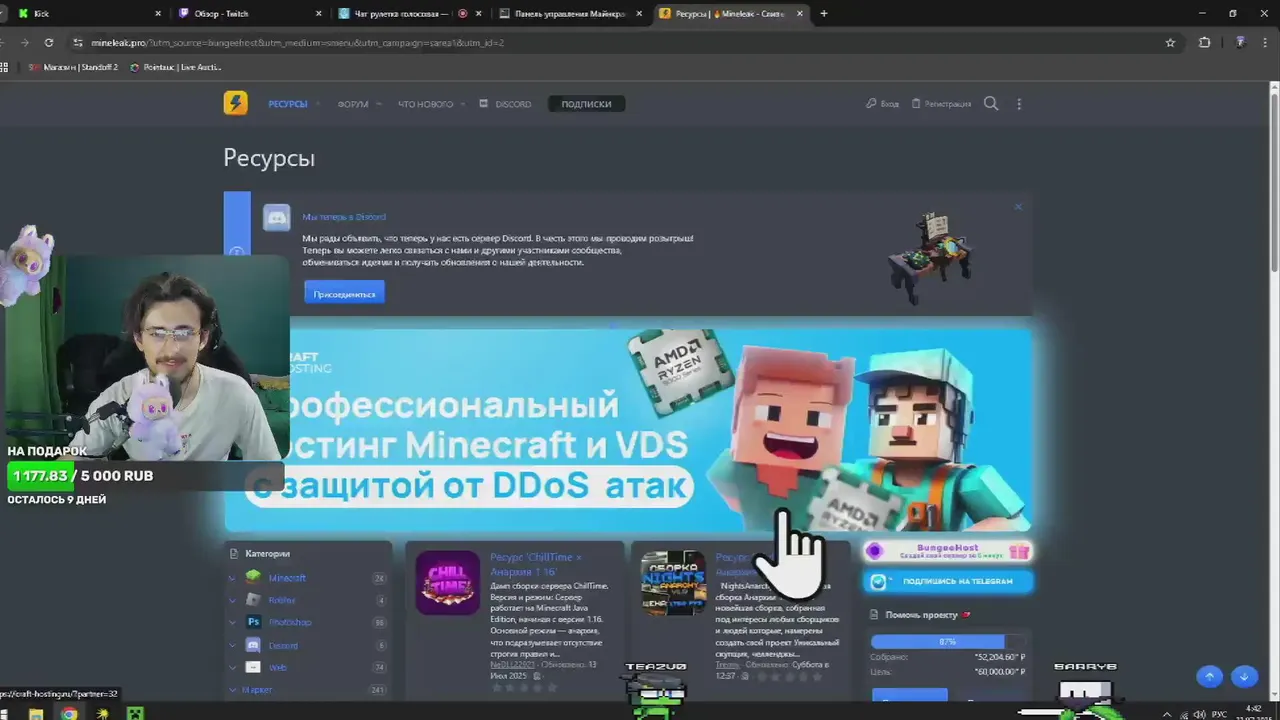The width and height of the screenshot is (1280, 720).
Task: Expand the Web category chevron
Action: point(232,667)
